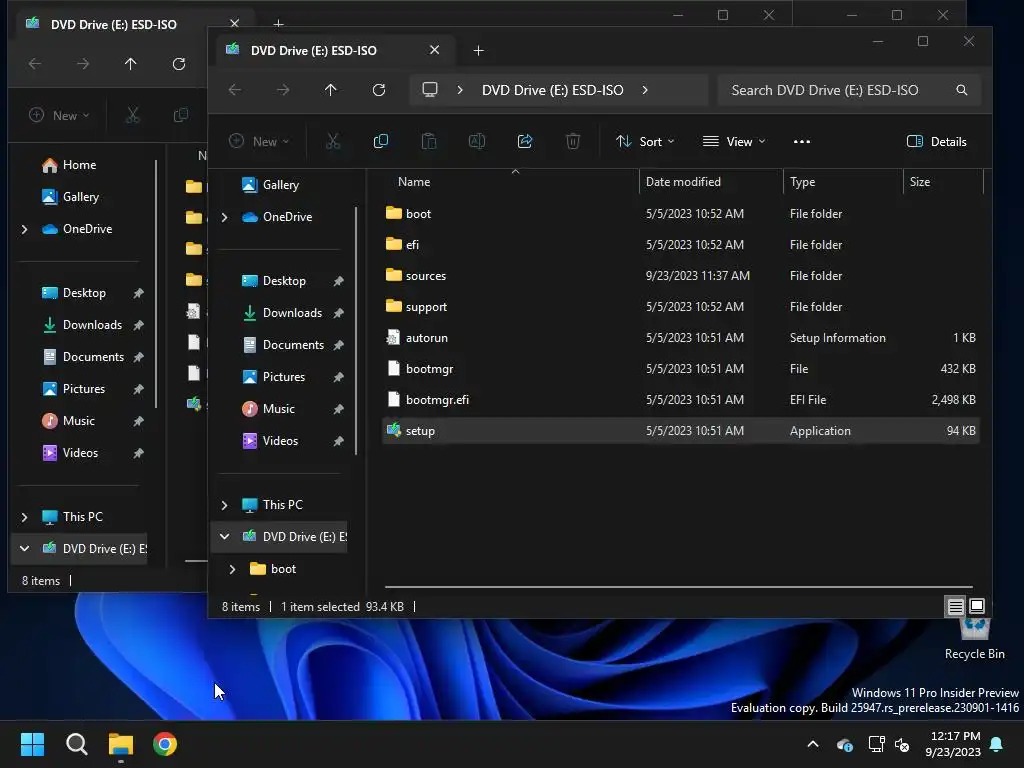Viewport: 1024px width, 768px height.
Task: Click Refresh icon in the back window
Action: [x=179, y=64]
